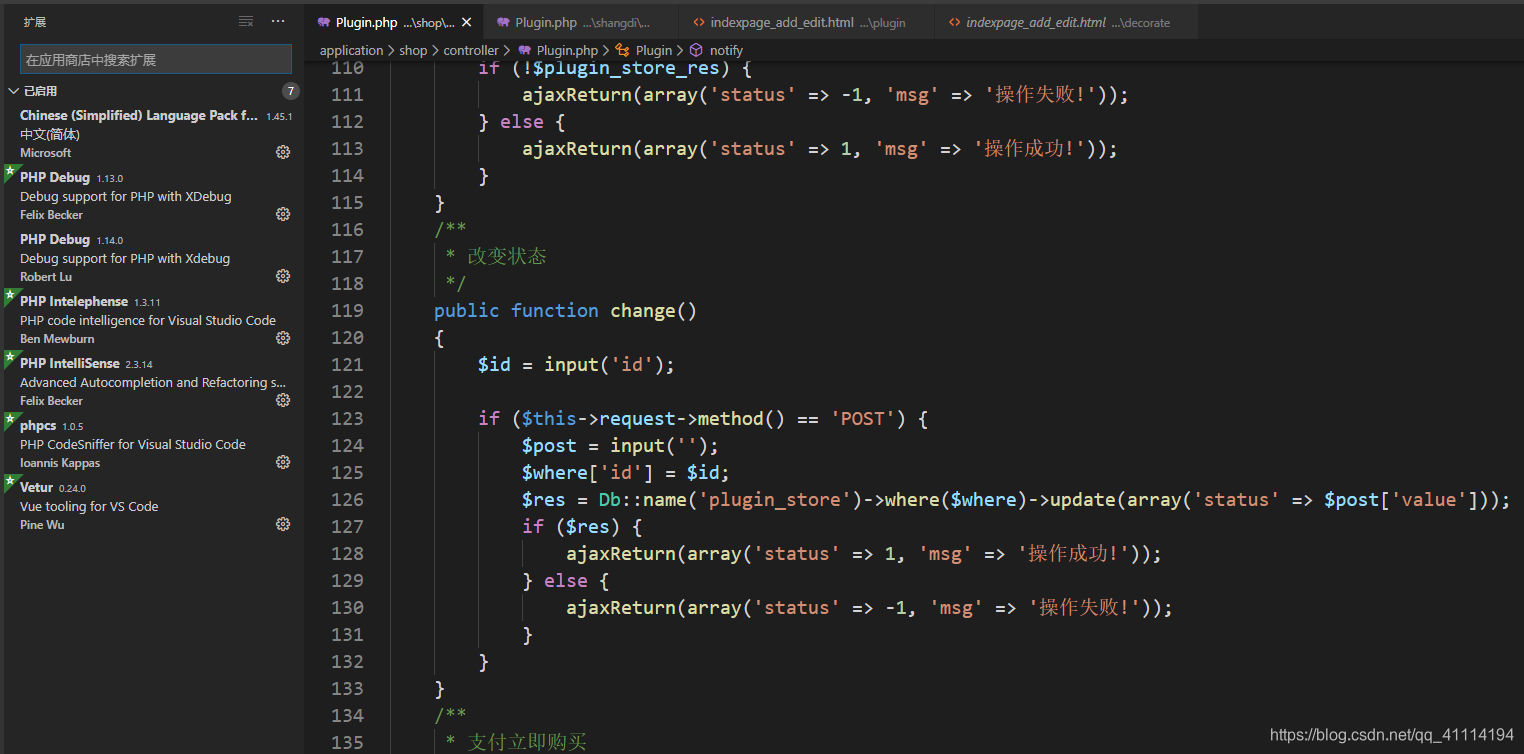This screenshot has height=754, width=1524.
Task: Close the active Plugin.php shop tab
Action: (x=466, y=22)
